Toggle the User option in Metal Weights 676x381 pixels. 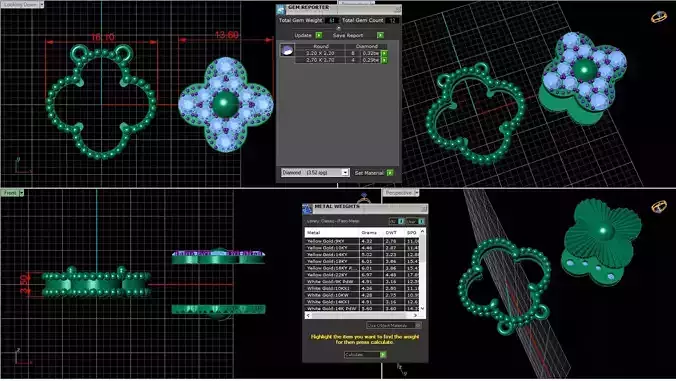tap(421, 221)
